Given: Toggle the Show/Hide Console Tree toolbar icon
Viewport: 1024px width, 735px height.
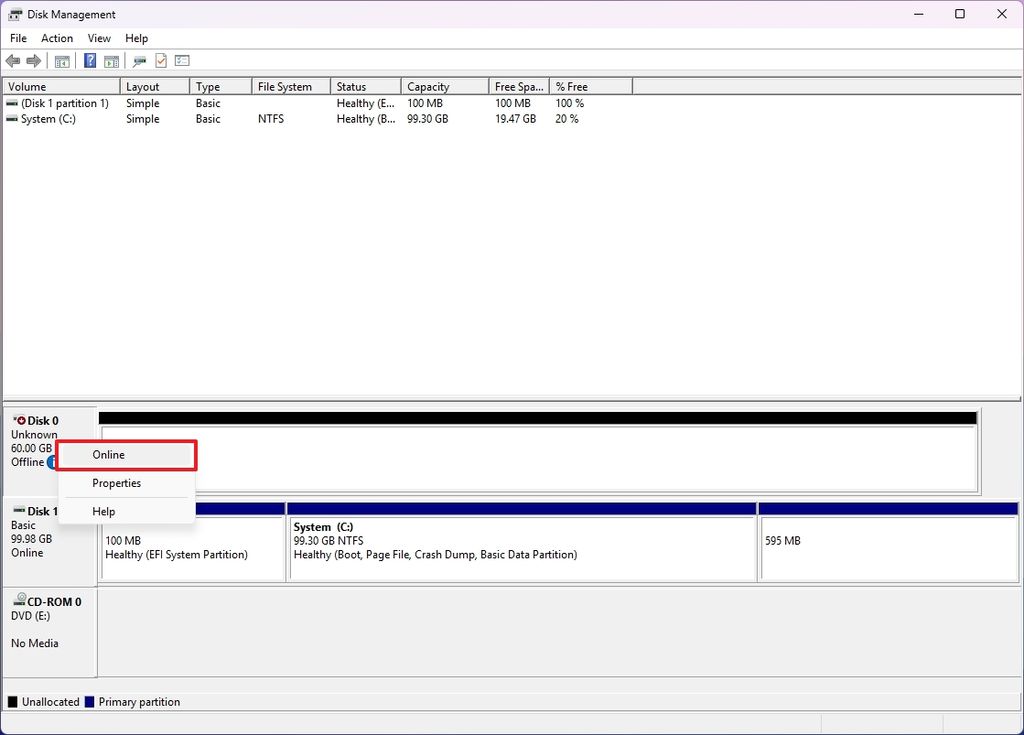Looking at the screenshot, I should (61, 60).
